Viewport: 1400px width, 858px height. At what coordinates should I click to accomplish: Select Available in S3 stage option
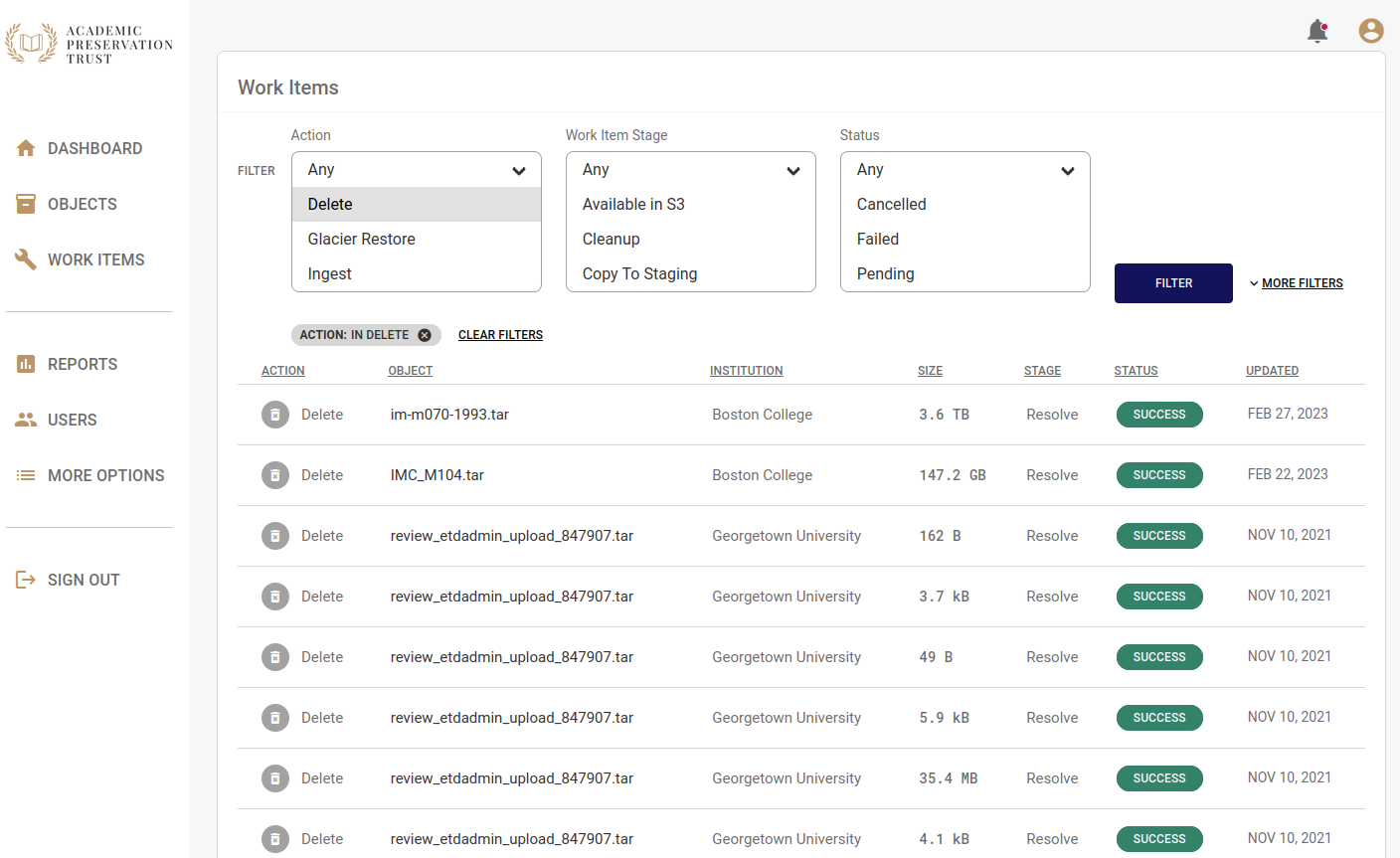(x=691, y=204)
